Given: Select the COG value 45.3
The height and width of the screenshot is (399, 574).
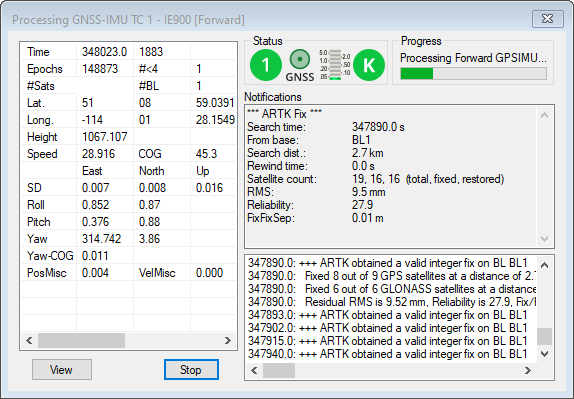Looking at the screenshot, I should click(206, 154).
